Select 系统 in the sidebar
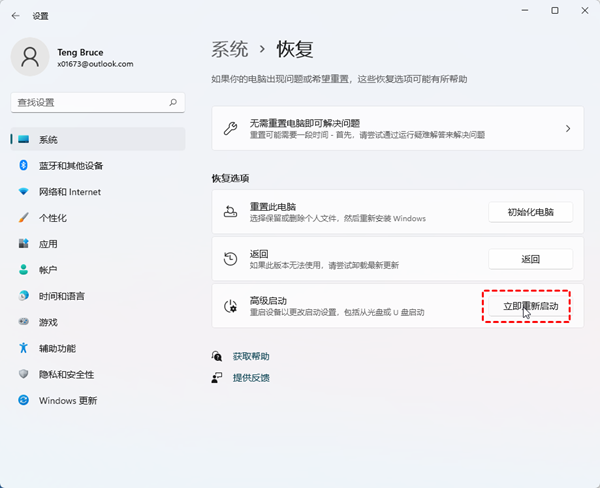 tap(98, 139)
